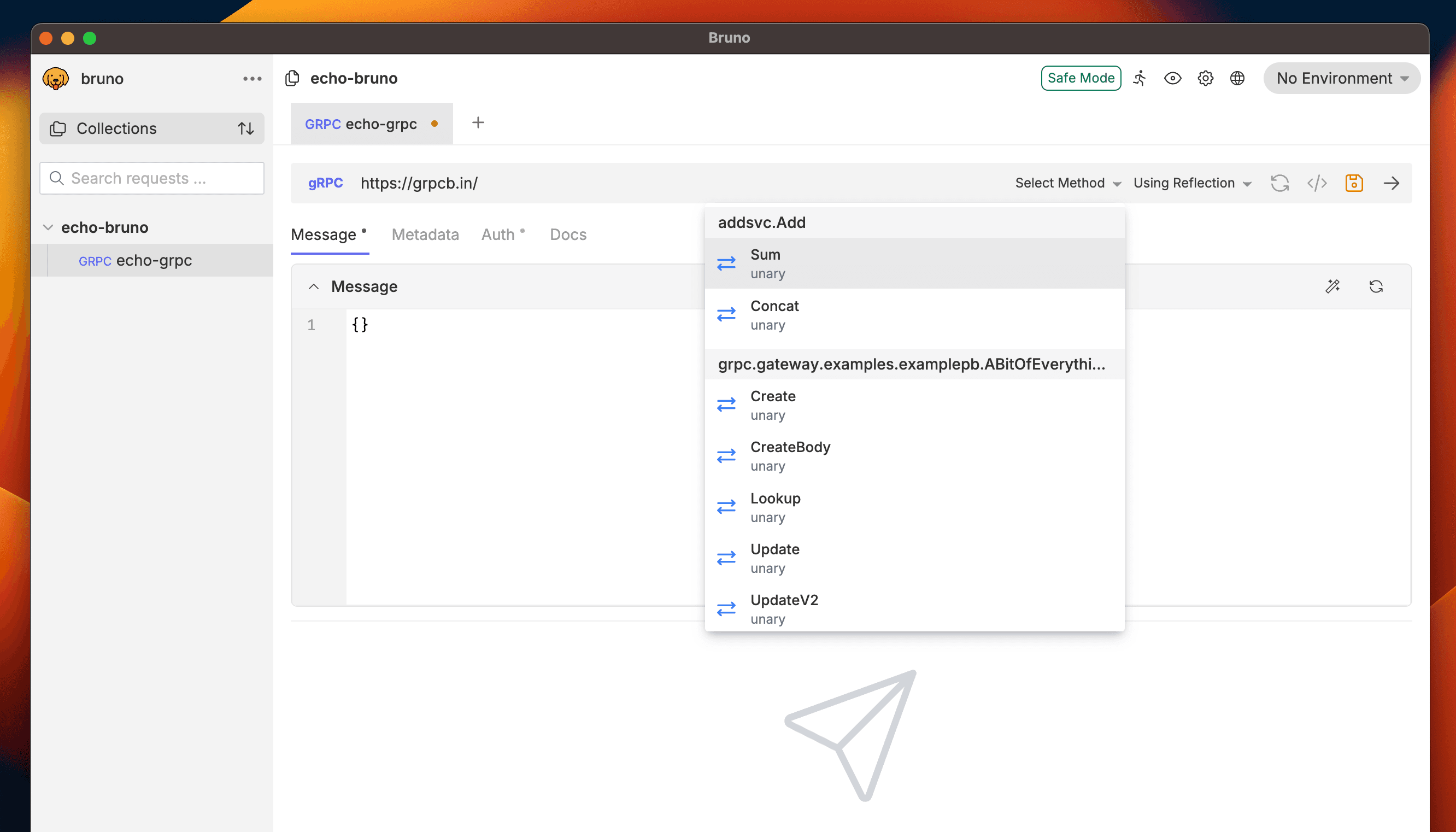Choose the Update unary method
The width and height of the screenshot is (1456, 832).
tap(914, 558)
